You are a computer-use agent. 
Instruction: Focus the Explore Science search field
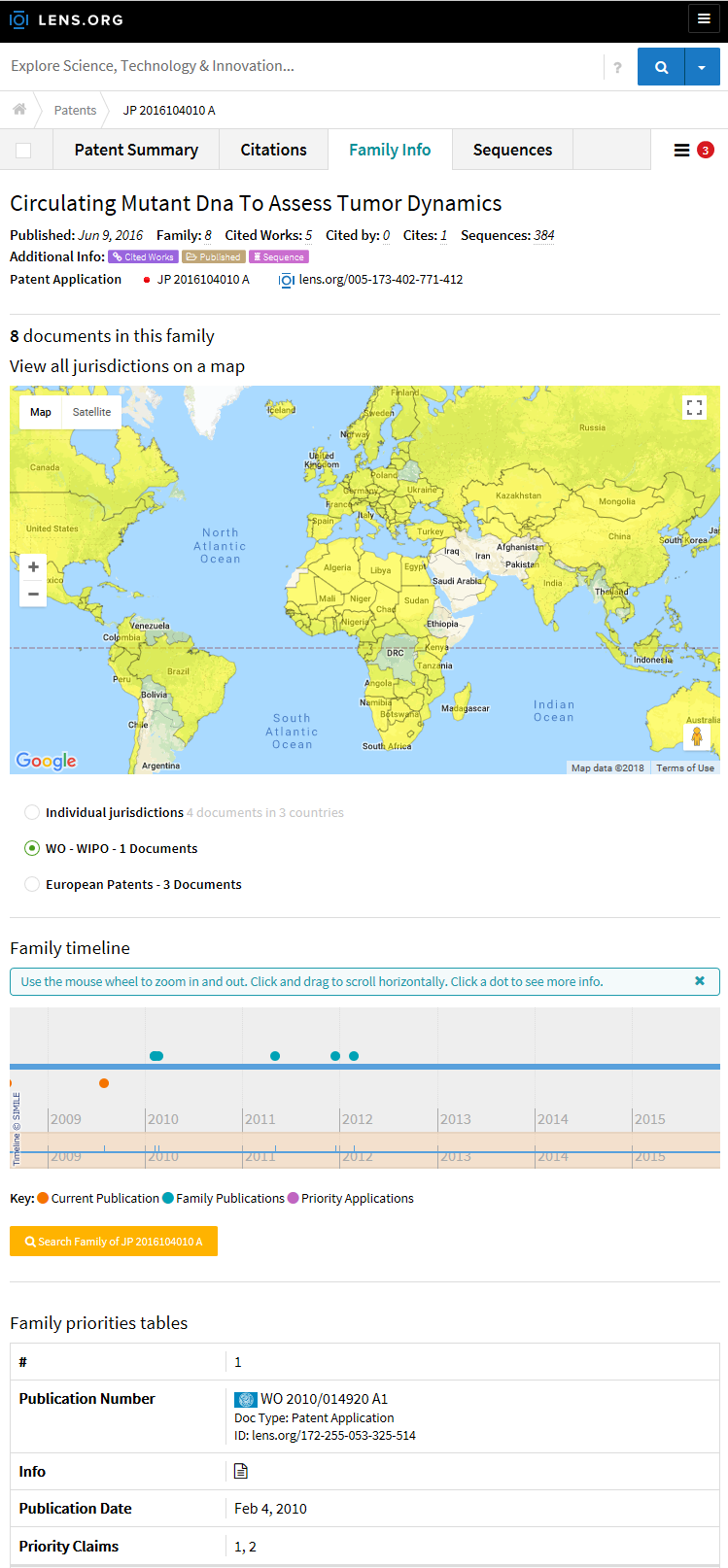click(x=301, y=66)
